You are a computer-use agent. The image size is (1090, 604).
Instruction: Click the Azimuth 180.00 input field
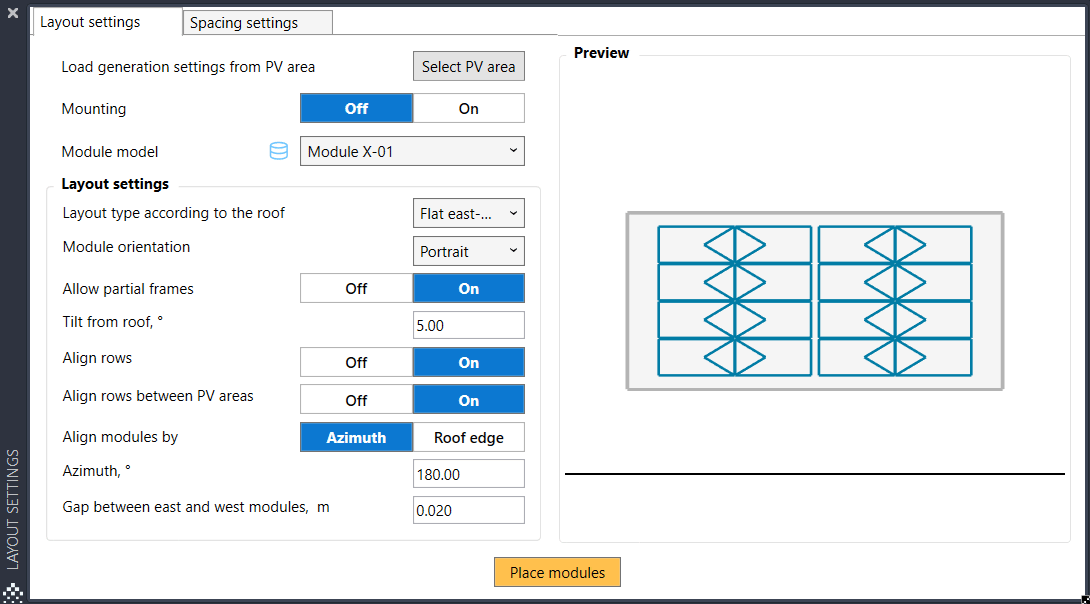pyautogui.click(x=469, y=474)
